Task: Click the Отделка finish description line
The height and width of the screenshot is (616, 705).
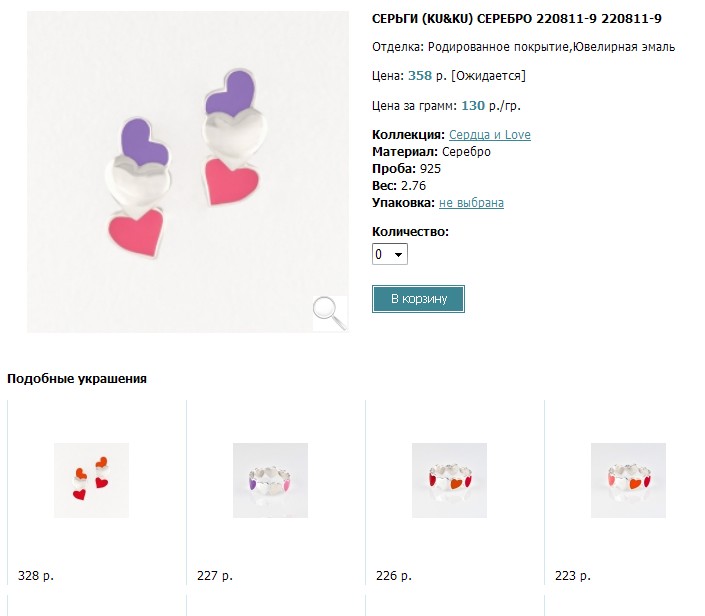Action: [x=523, y=47]
